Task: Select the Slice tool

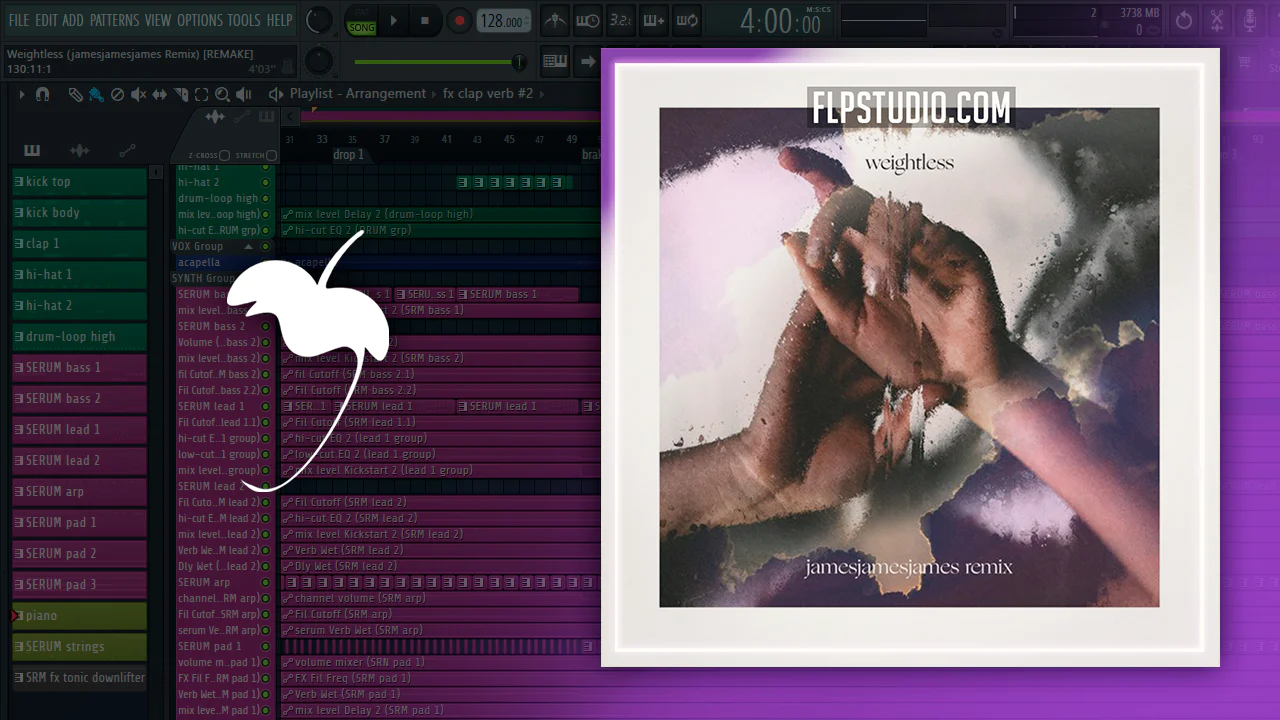Action: [x=181, y=95]
